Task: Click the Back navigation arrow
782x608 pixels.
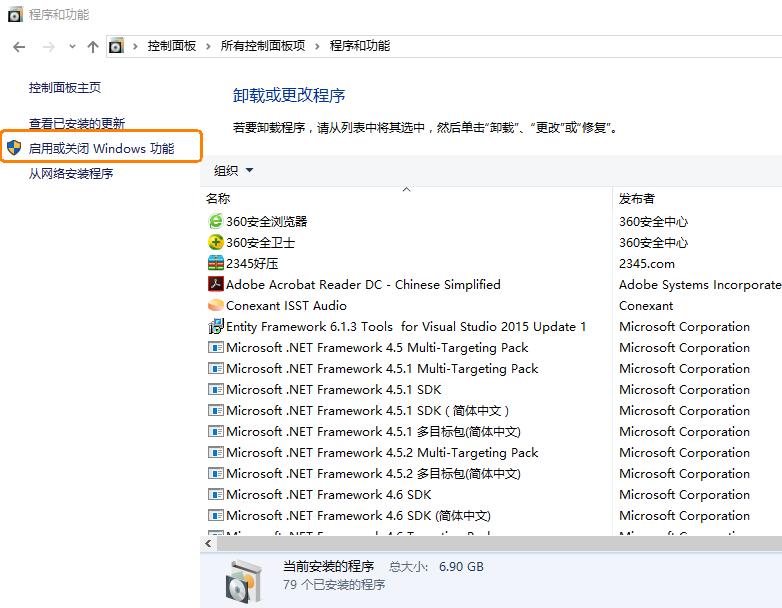Action: [x=19, y=47]
